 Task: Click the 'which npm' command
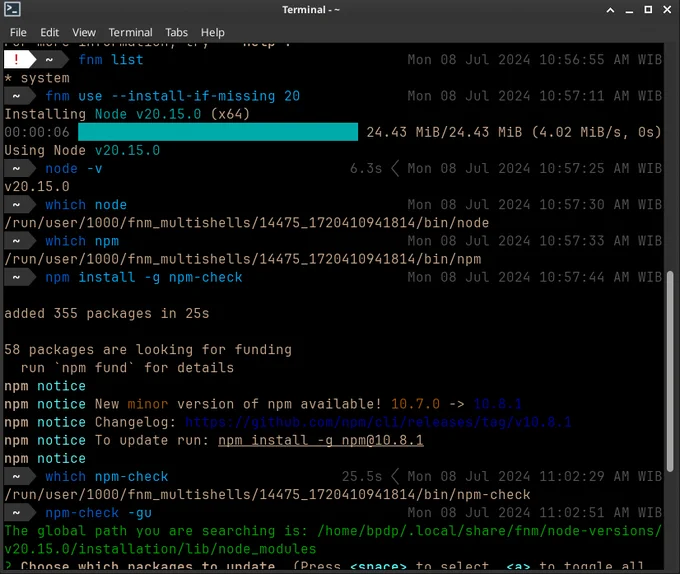click(x=82, y=241)
